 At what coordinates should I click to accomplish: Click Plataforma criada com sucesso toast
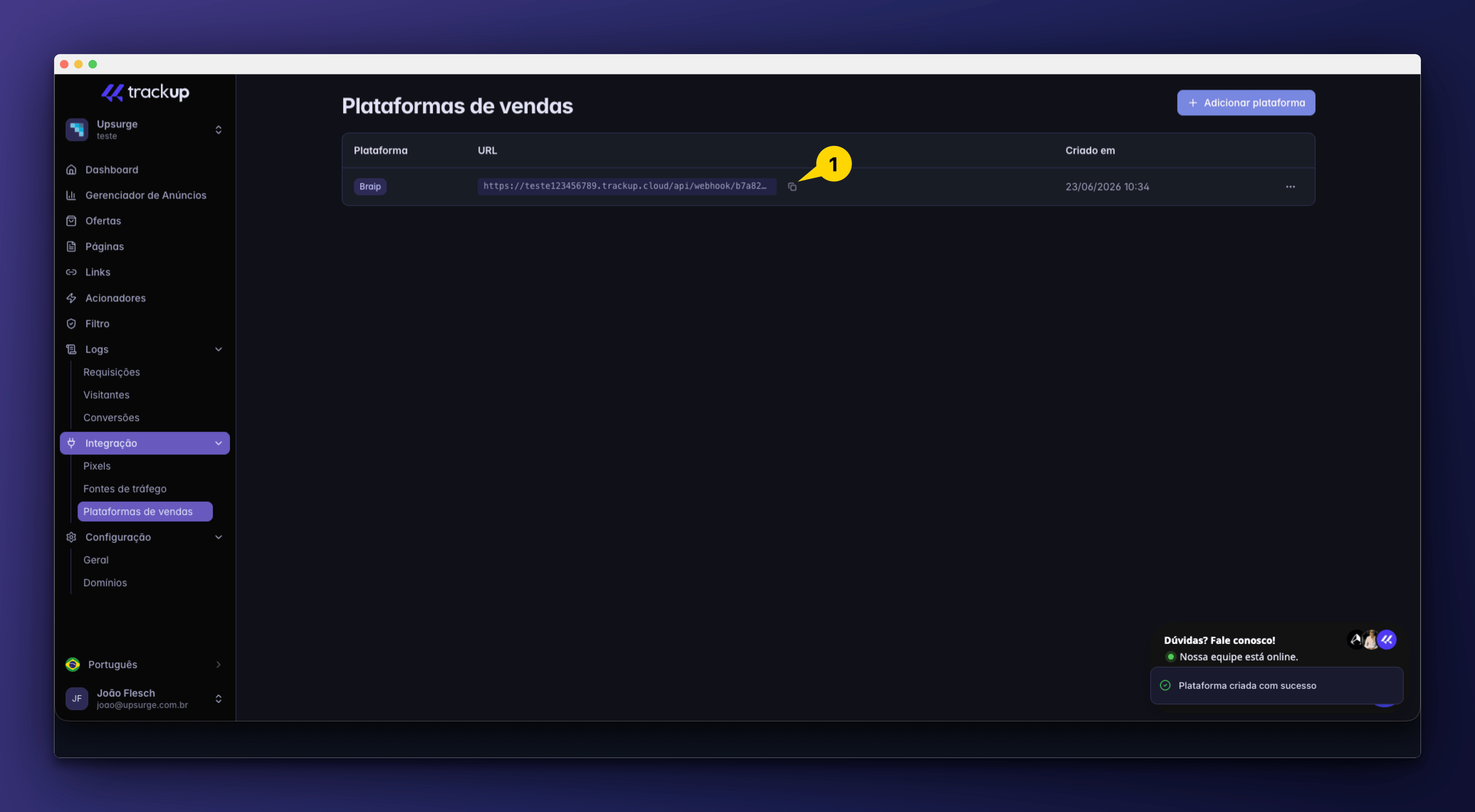click(x=1277, y=685)
